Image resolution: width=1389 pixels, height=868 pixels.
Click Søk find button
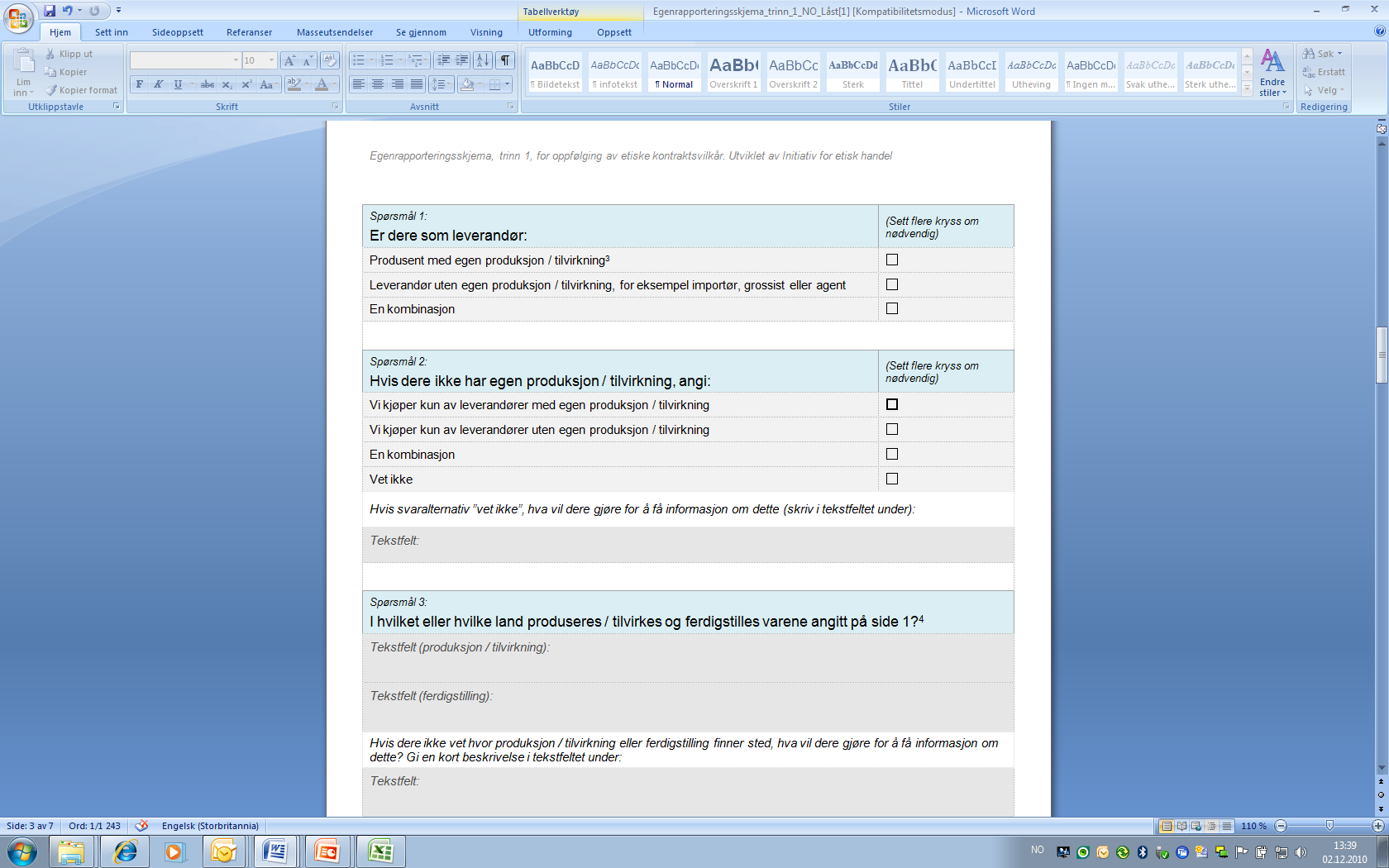tap(1322, 54)
